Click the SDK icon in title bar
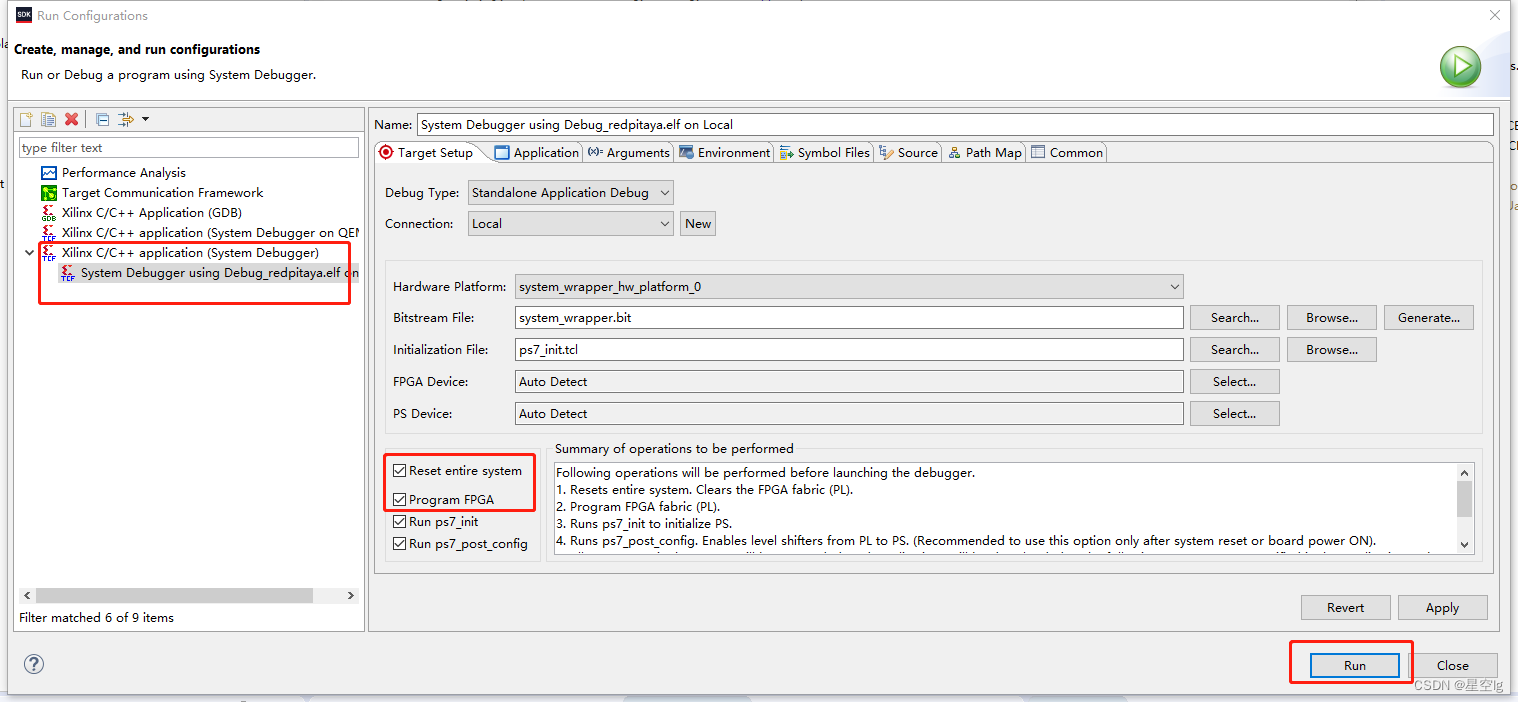Image resolution: width=1518 pixels, height=702 pixels. coord(24,14)
